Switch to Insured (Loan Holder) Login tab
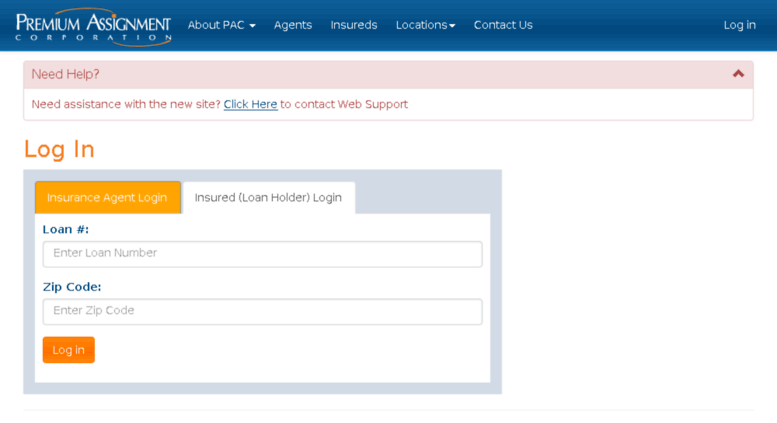 point(269,198)
